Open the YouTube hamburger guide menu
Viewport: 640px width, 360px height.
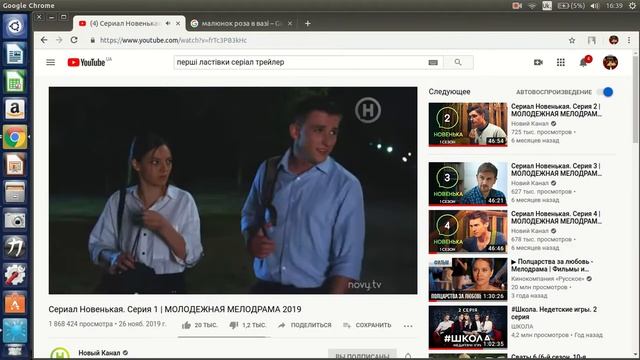pos(51,62)
